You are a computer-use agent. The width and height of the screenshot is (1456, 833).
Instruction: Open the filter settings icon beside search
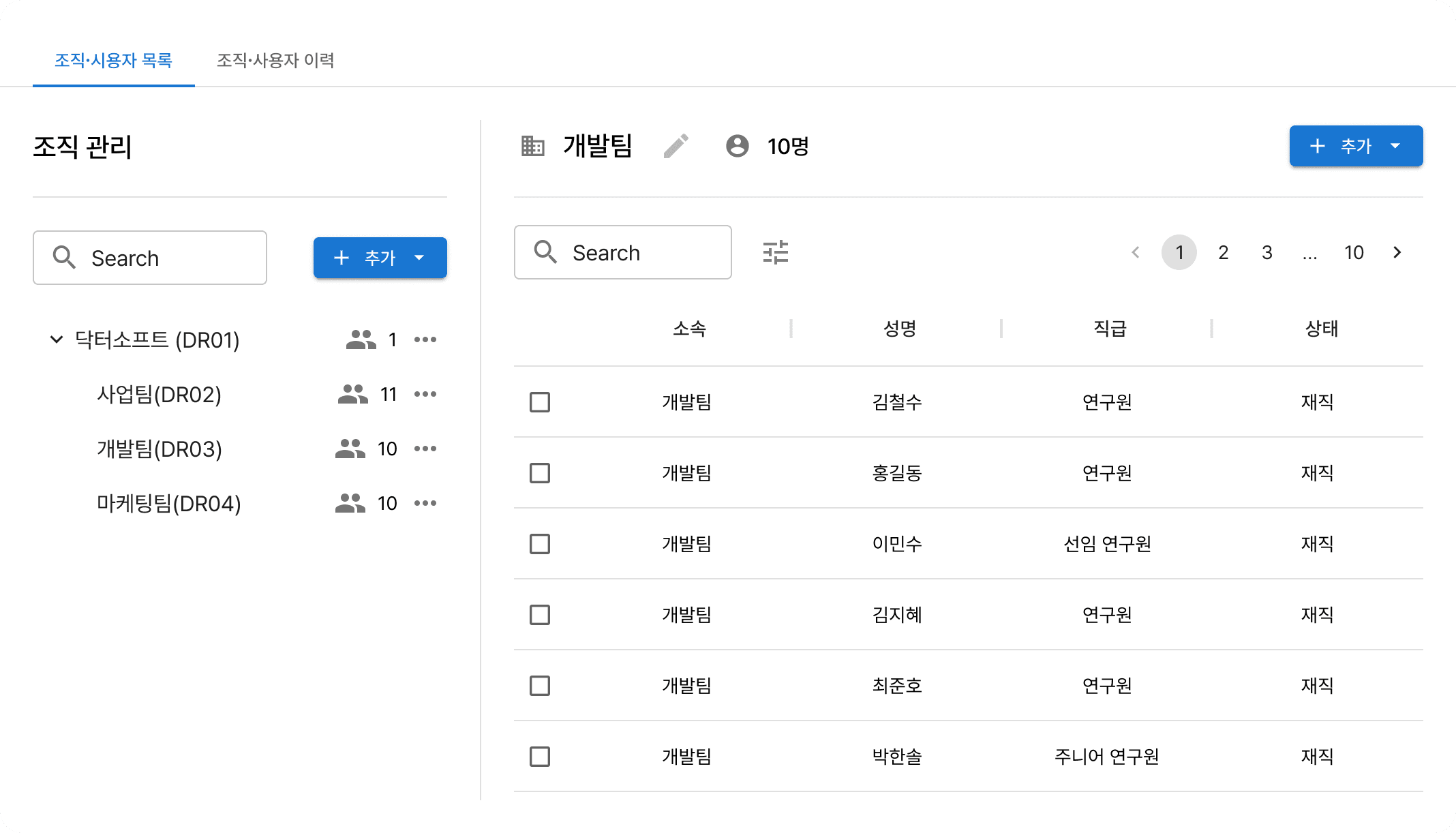pyautogui.click(x=776, y=252)
